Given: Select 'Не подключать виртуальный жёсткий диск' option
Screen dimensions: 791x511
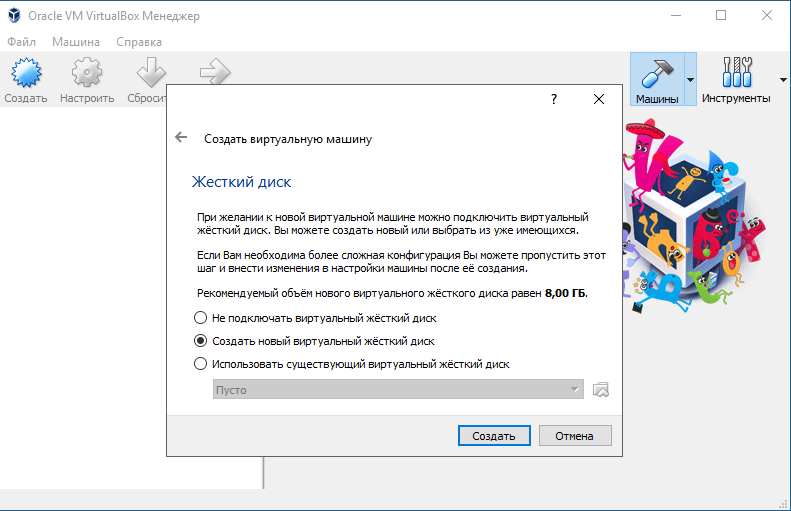Looking at the screenshot, I should click(315, 318).
